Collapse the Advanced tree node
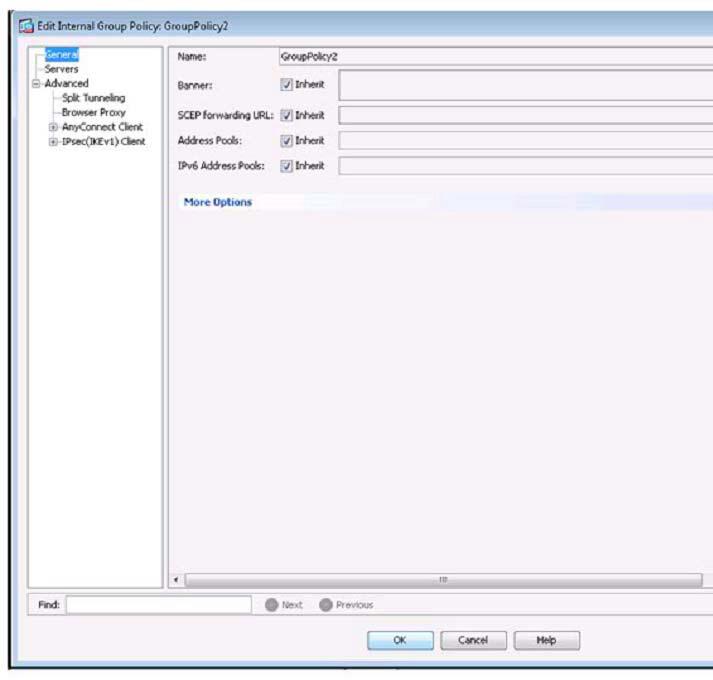Viewport: 713px width, 680px height. (x=36, y=84)
